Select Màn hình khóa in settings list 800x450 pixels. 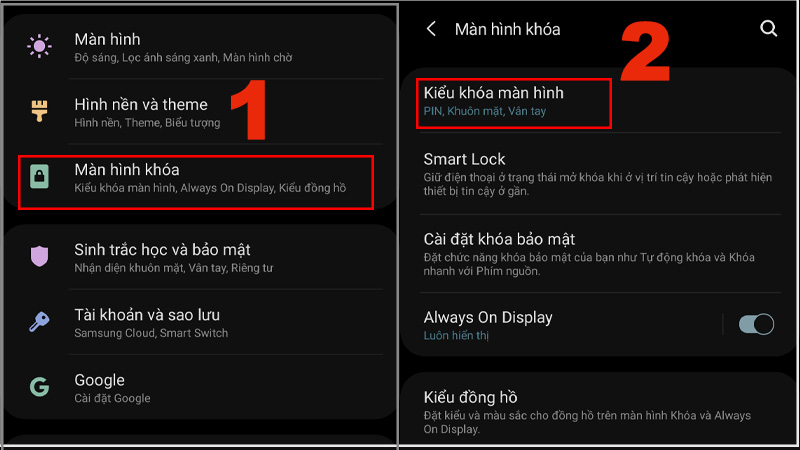(196, 182)
